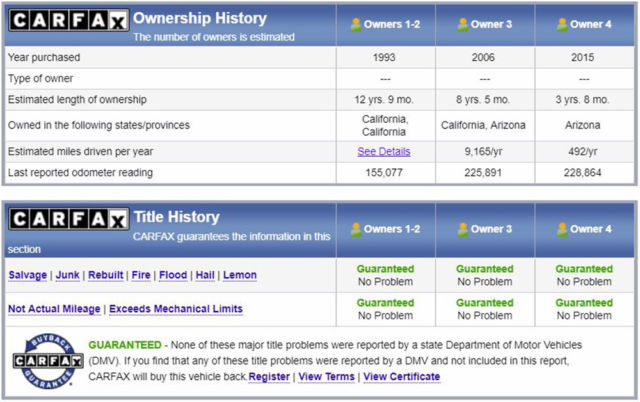Select the Title History heading

(x=177, y=217)
